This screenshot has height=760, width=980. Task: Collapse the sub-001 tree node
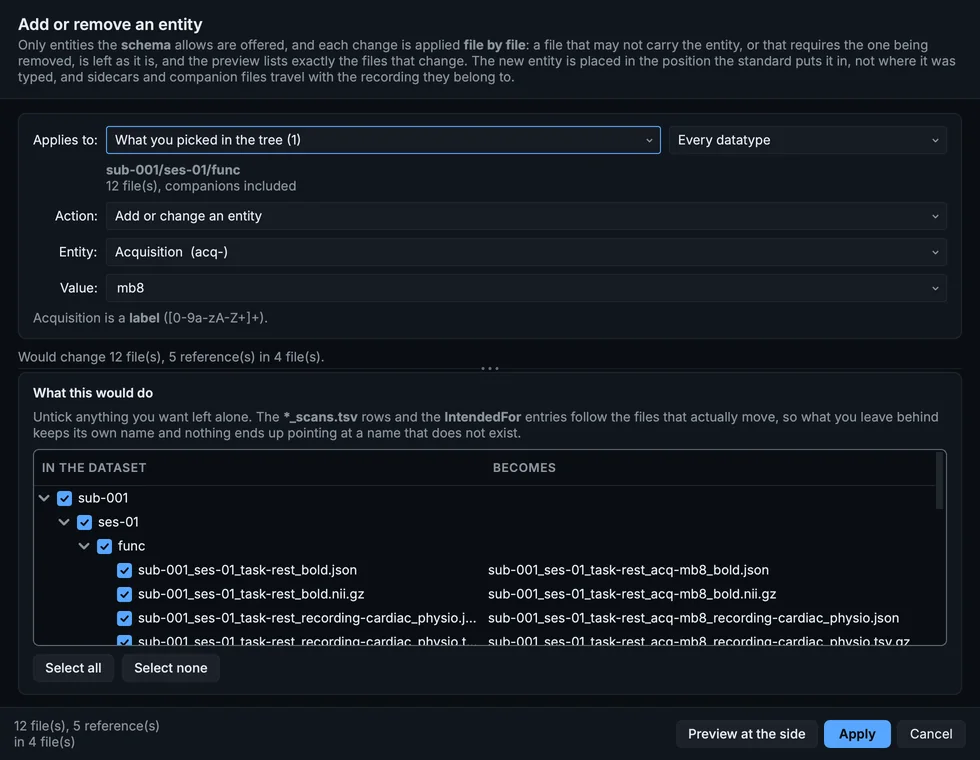pyautogui.click(x=44, y=498)
